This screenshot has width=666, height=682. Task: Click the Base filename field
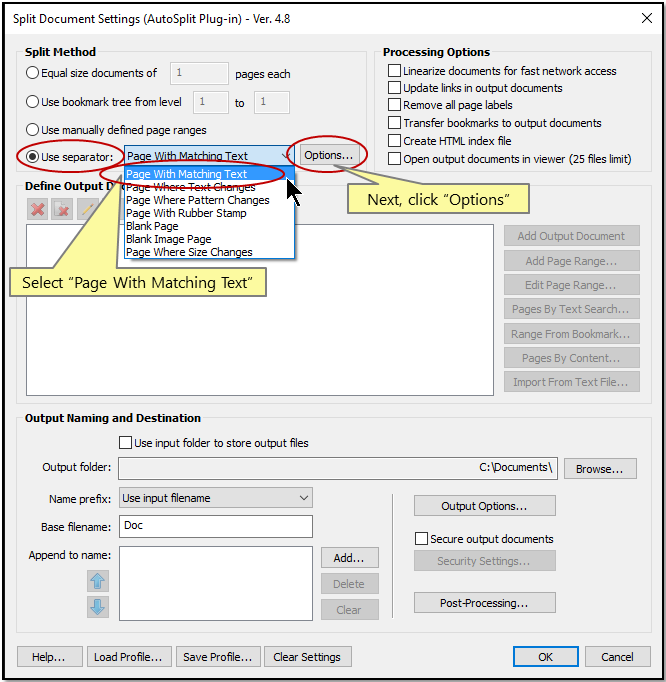tap(216, 526)
